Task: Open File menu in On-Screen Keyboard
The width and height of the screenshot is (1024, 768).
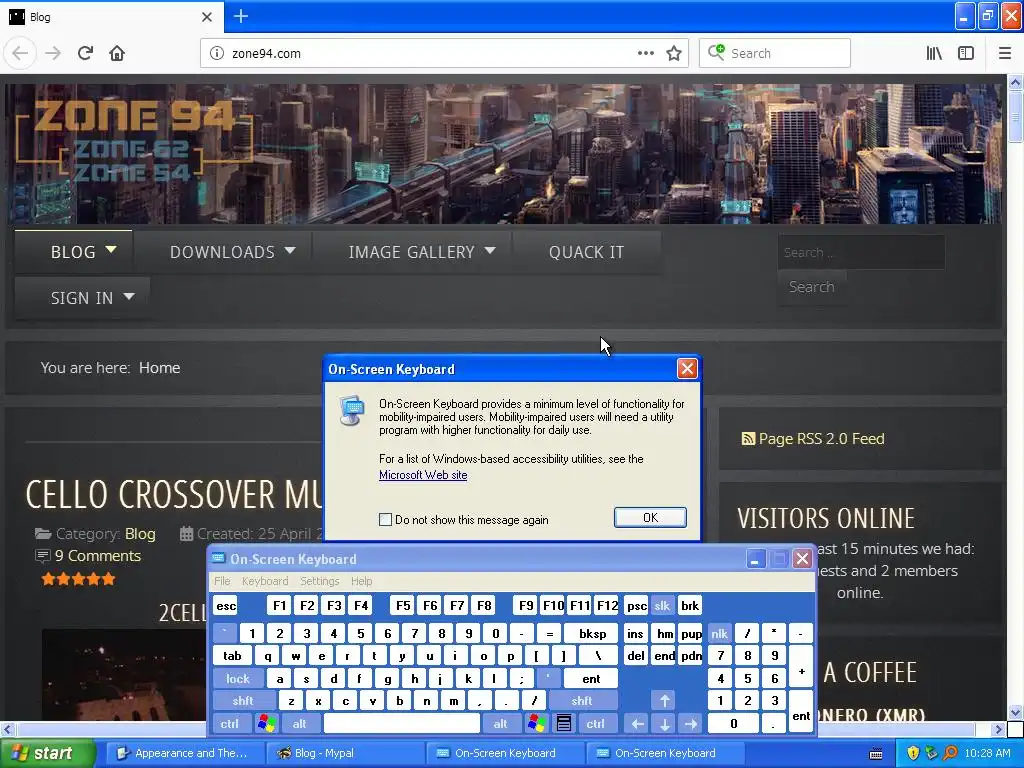Action: (x=222, y=581)
